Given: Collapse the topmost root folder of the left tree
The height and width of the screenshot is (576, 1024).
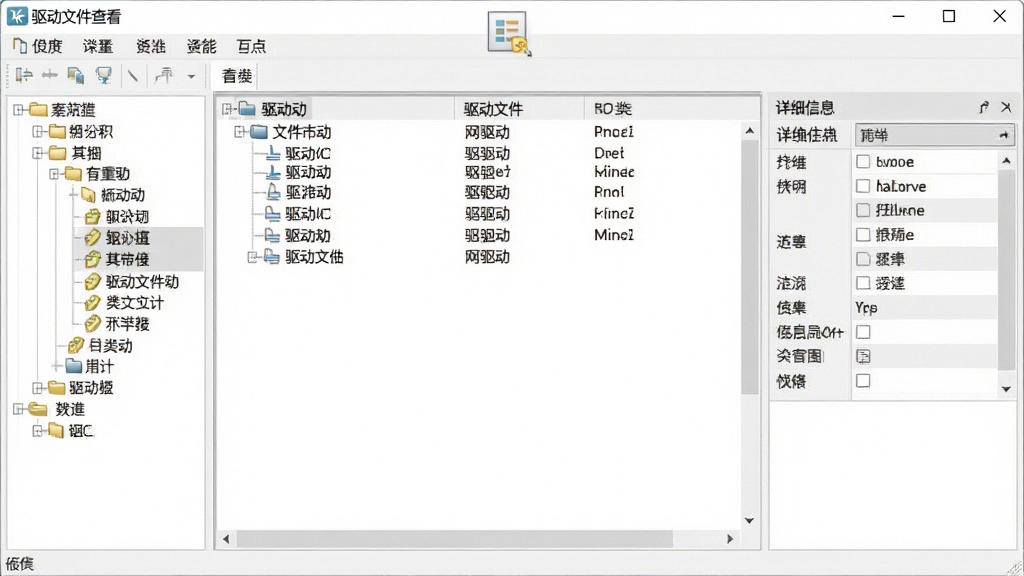Looking at the screenshot, I should [x=19, y=110].
